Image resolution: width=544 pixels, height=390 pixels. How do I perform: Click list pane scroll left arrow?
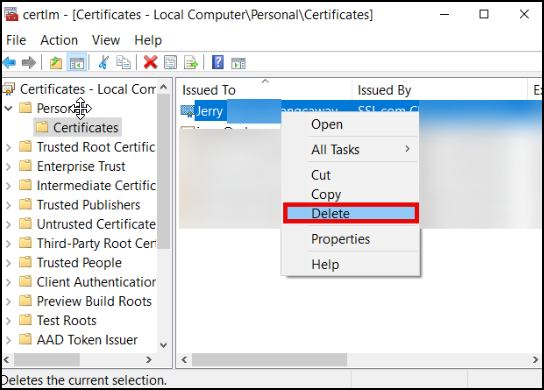184,360
